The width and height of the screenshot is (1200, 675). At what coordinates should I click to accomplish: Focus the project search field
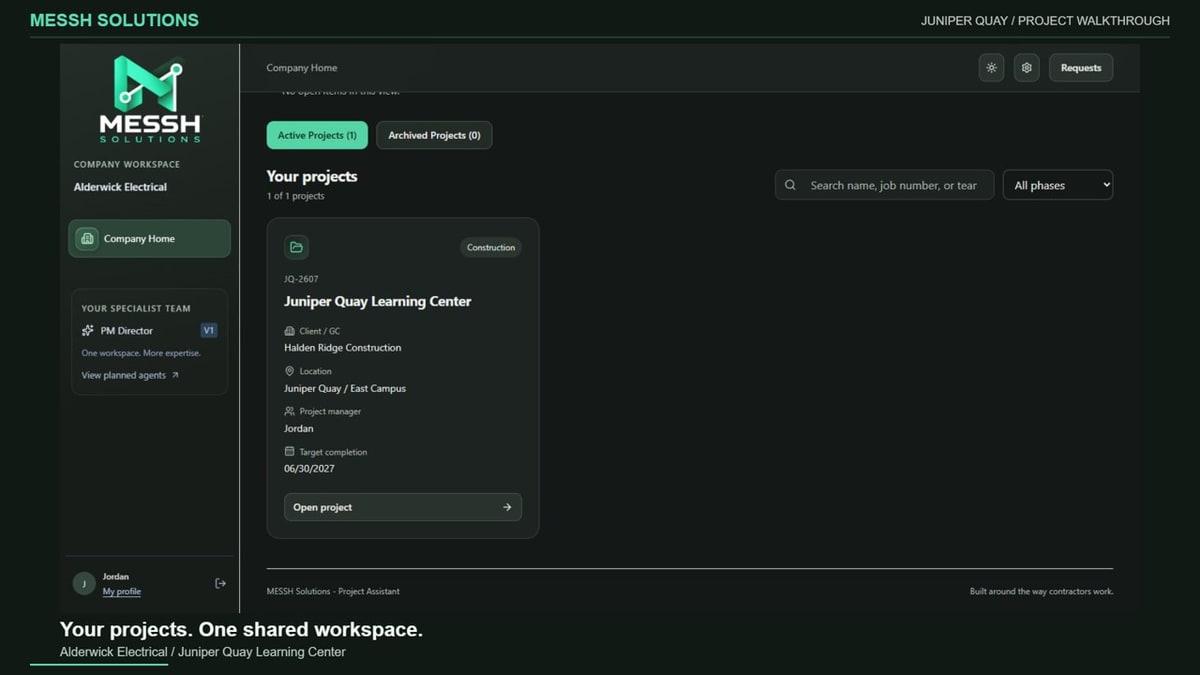884,185
